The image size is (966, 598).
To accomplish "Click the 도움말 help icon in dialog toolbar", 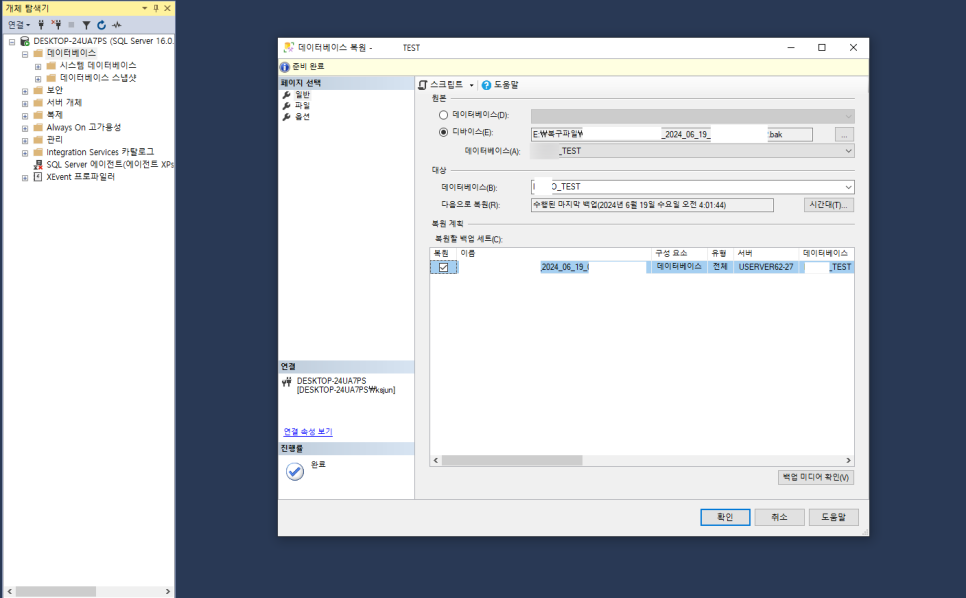I will pos(486,85).
